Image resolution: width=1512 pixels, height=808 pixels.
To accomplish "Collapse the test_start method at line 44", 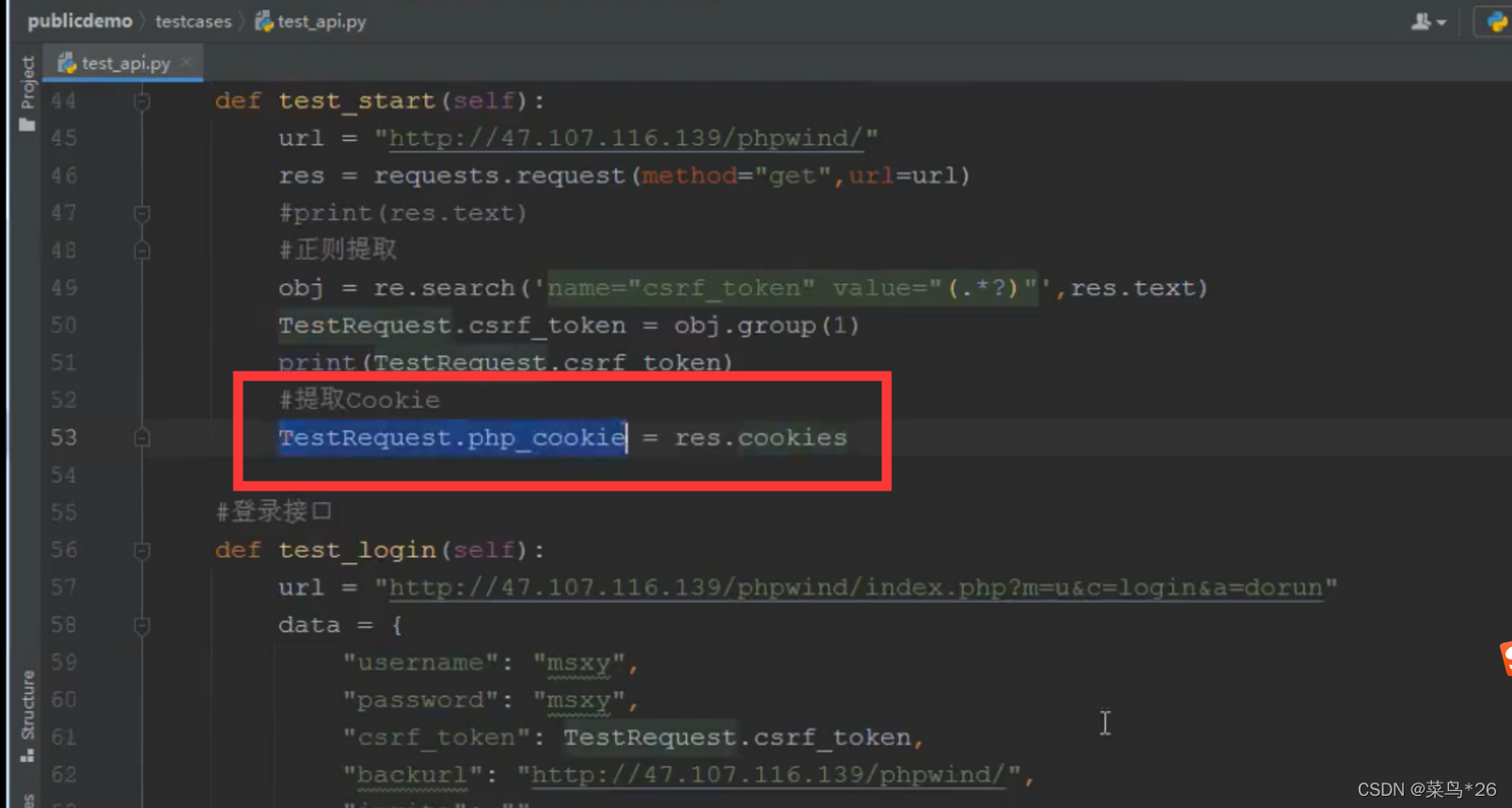I will [142, 101].
